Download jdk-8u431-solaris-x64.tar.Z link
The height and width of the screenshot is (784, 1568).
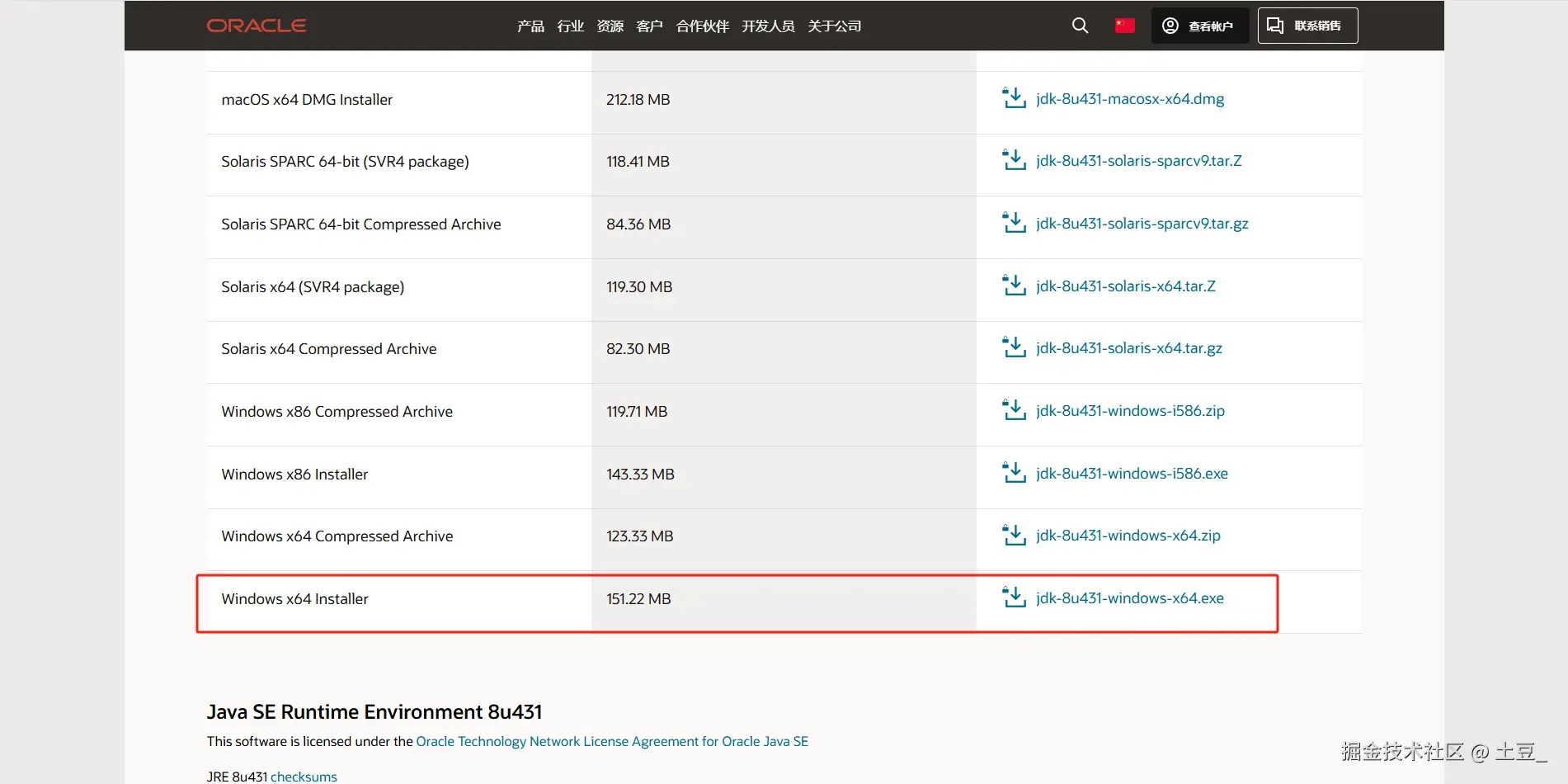[1126, 286]
